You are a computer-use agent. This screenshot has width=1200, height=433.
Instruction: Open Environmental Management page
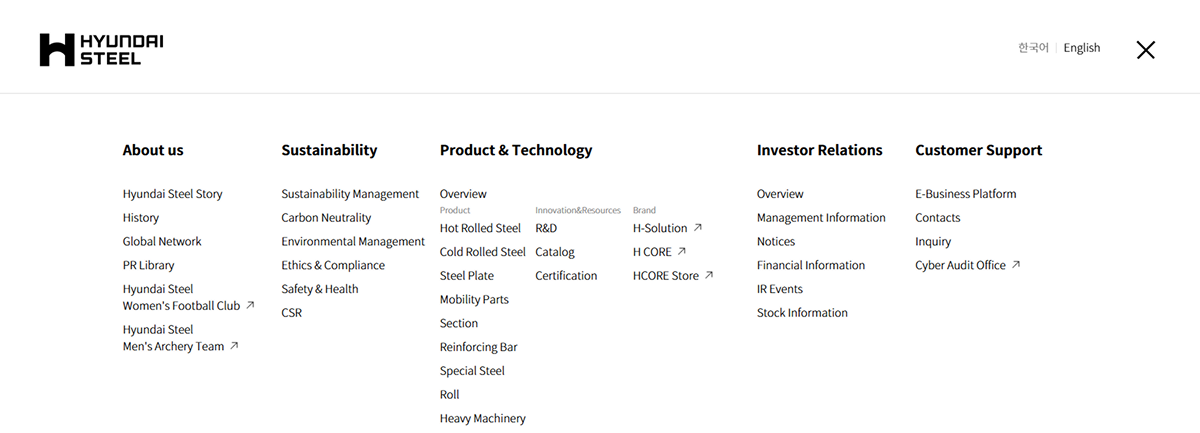click(353, 242)
